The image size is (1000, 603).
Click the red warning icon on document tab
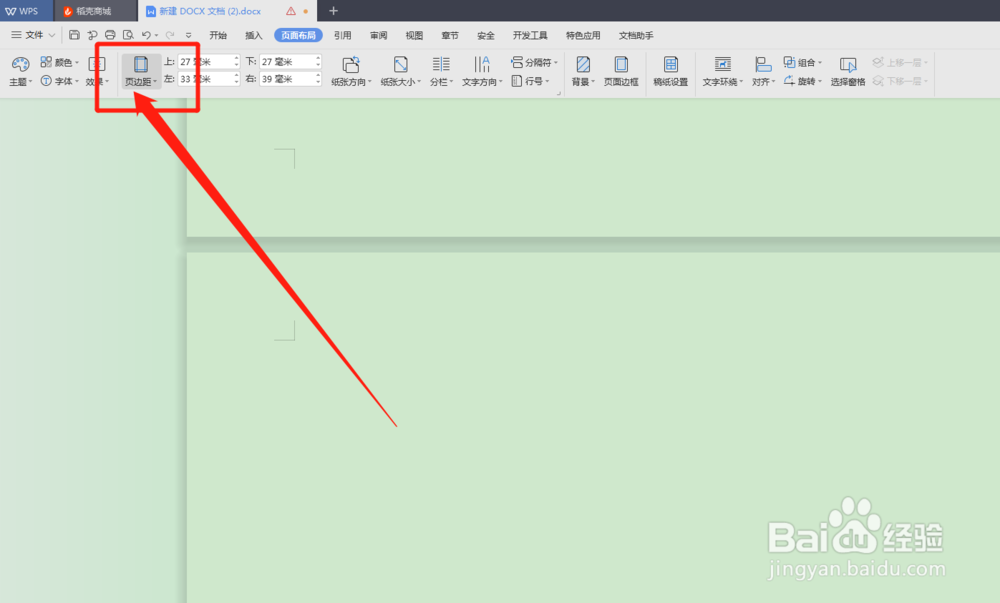[291, 11]
